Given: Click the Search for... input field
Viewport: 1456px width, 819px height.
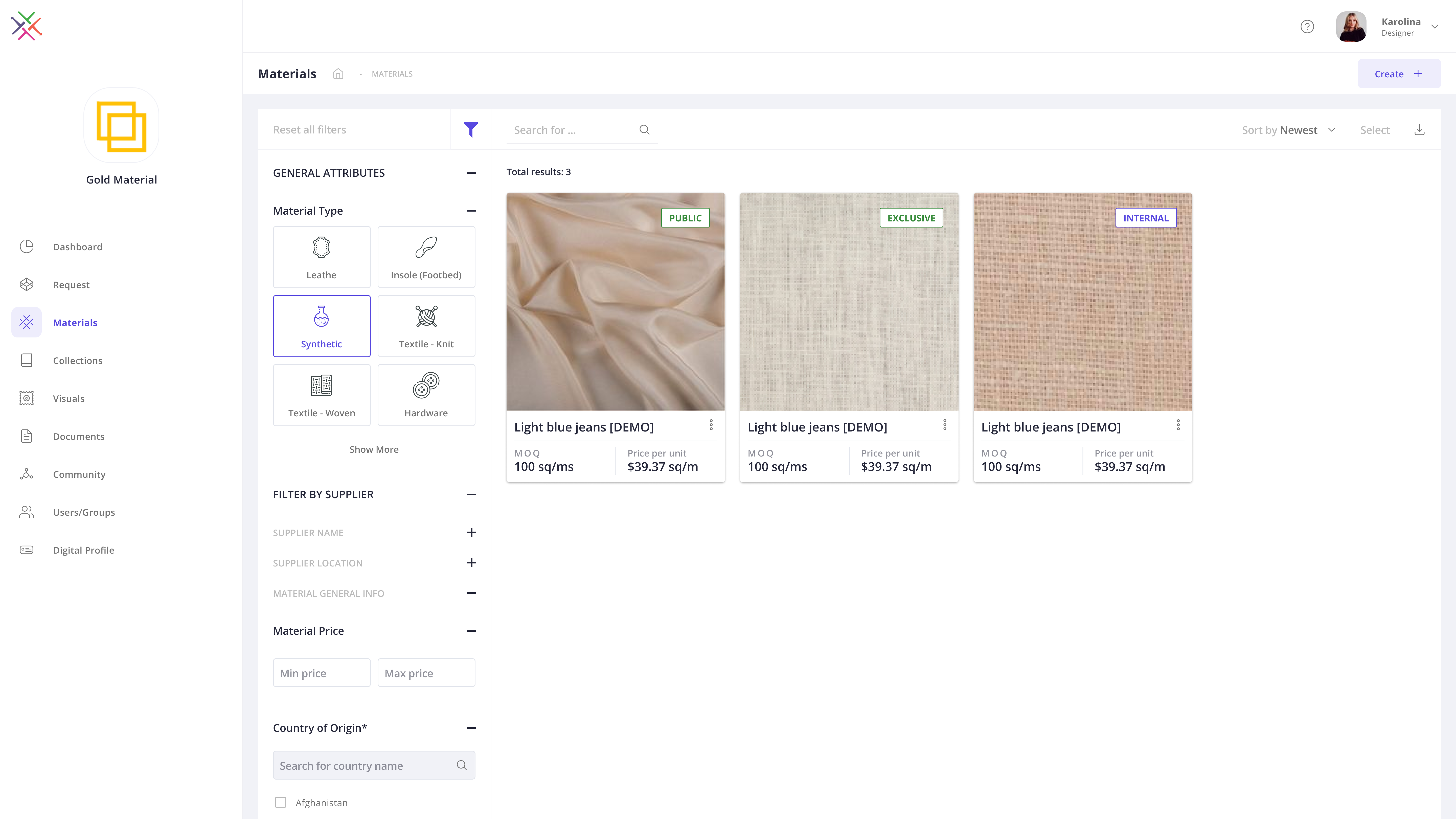Looking at the screenshot, I should [582, 130].
